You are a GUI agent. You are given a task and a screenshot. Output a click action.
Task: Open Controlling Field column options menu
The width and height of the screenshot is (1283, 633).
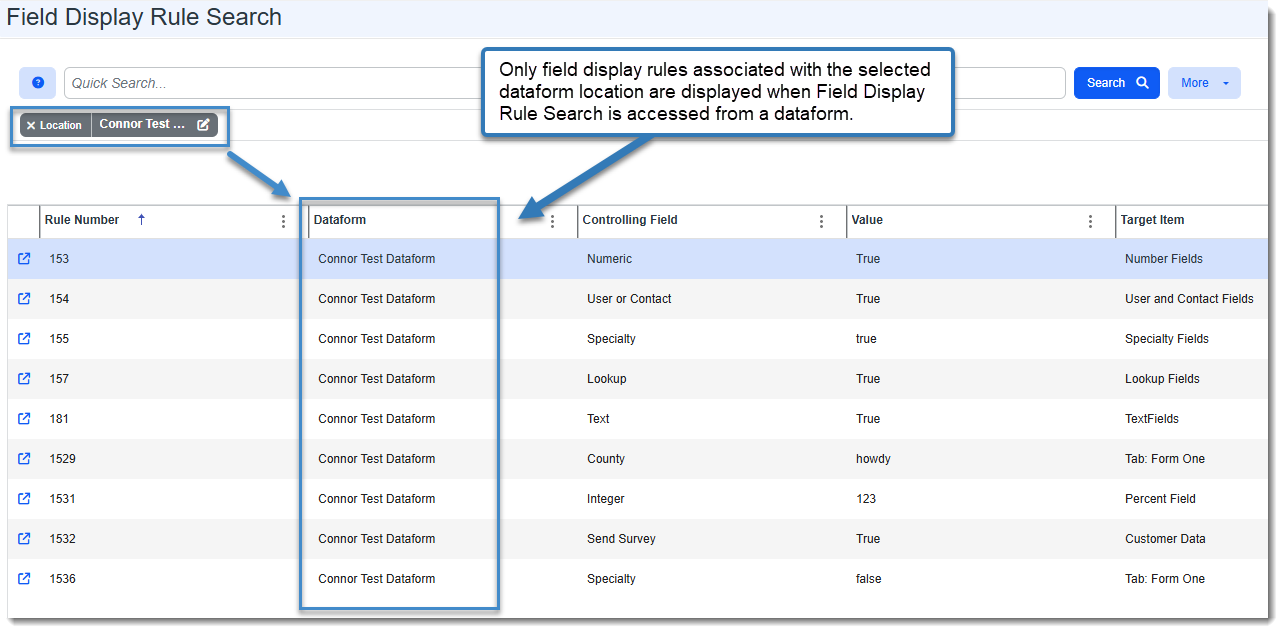point(821,222)
